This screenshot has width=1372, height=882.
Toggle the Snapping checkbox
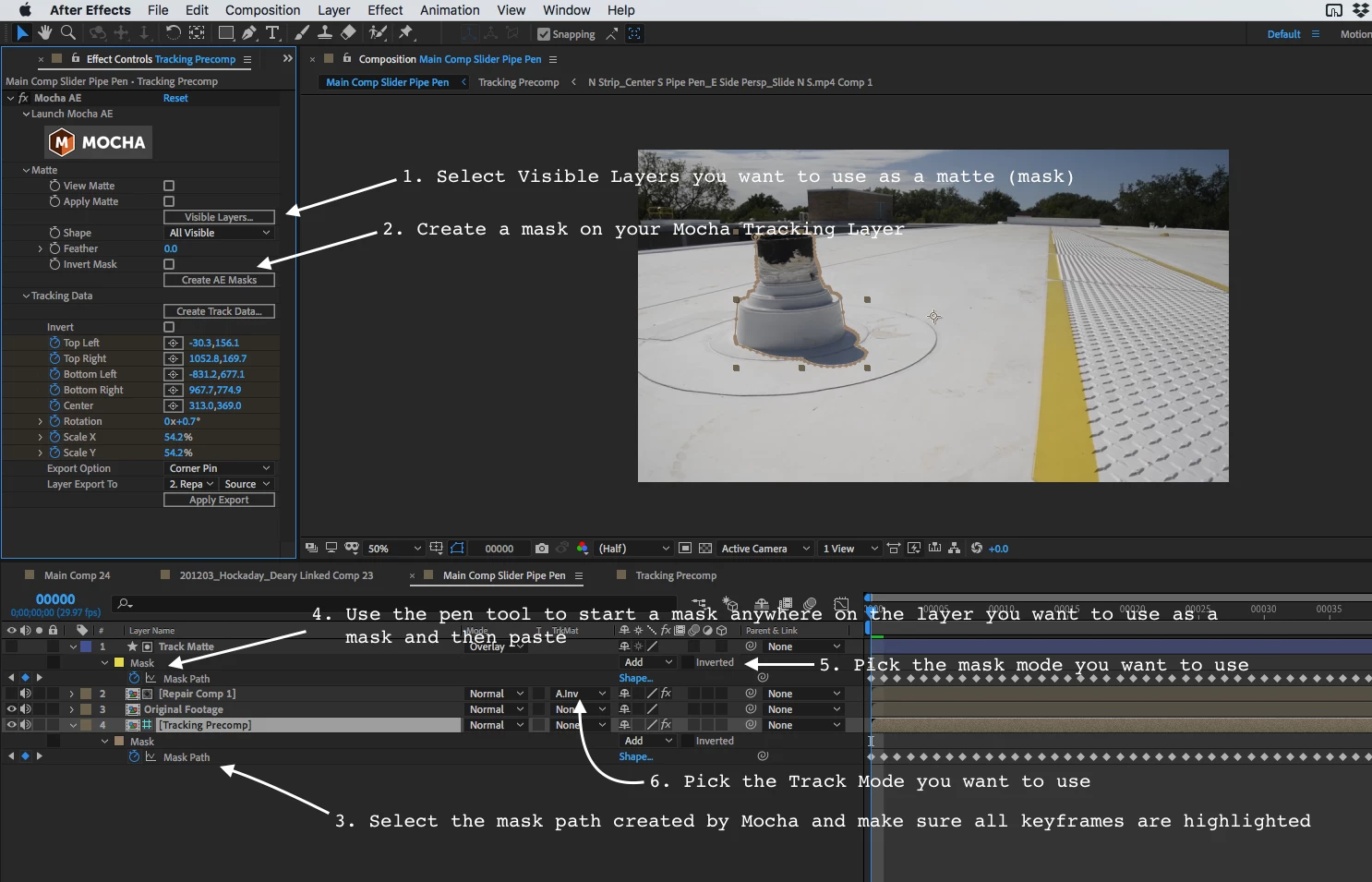pyautogui.click(x=544, y=34)
